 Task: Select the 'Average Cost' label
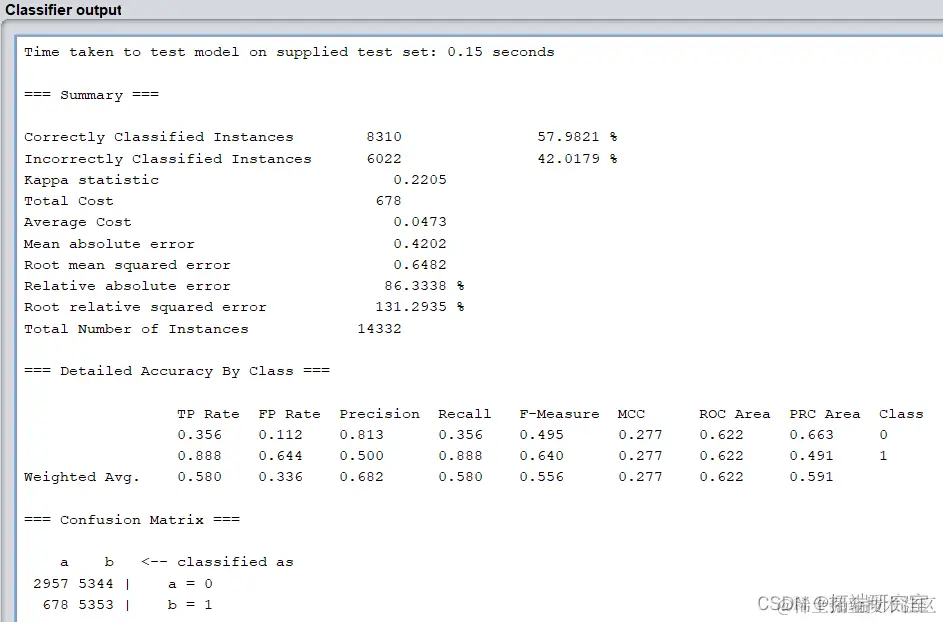[x=78, y=222]
